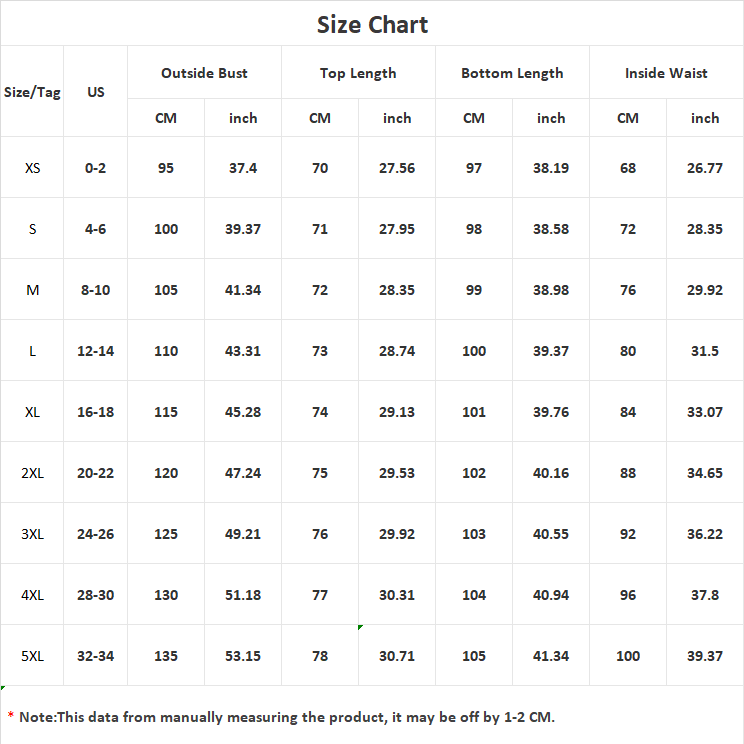Select the 36.22 inside waist cell
Image resolution: width=744 pixels, height=744 pixels.
(705, 534)
